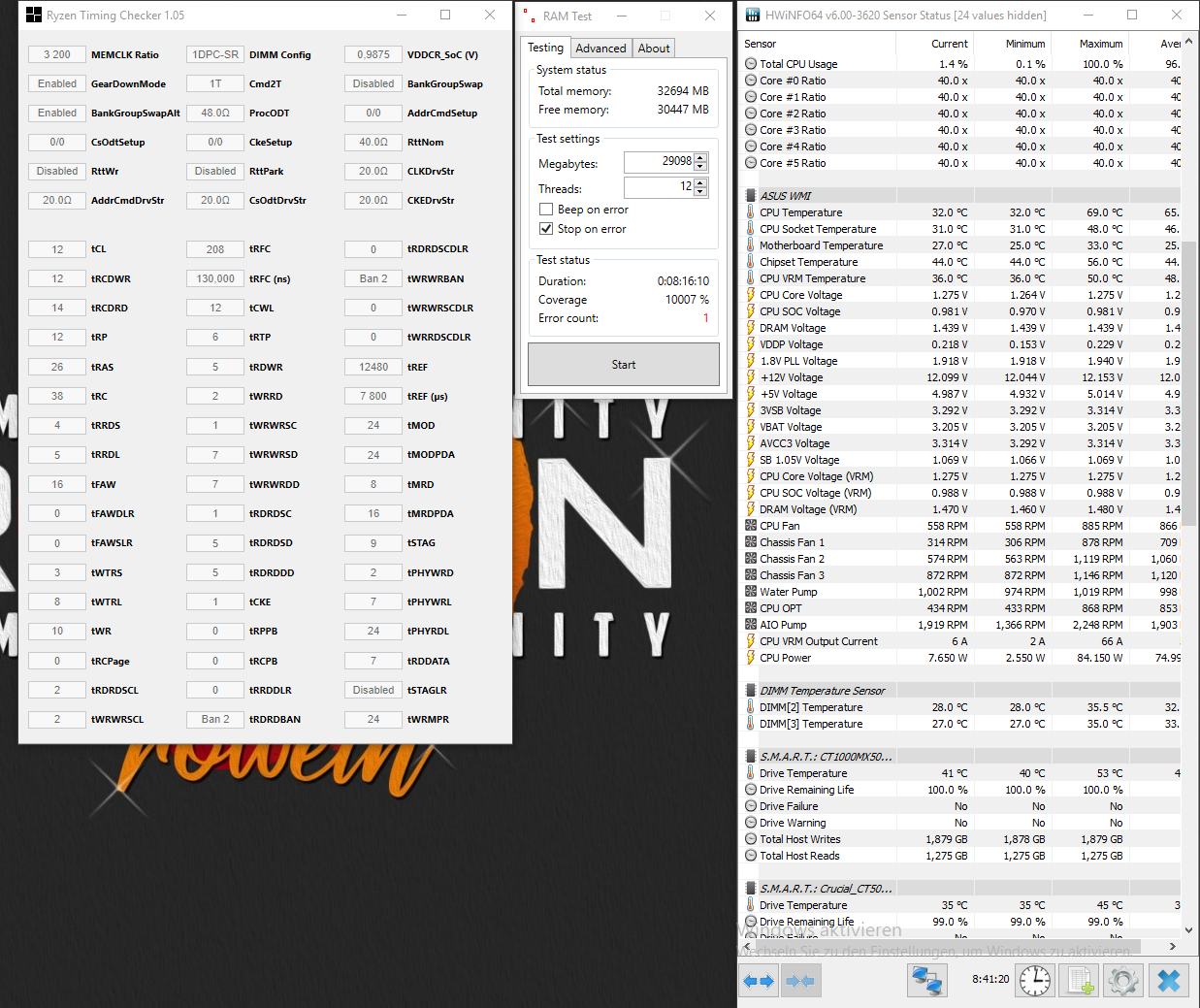Click the clock icon beside Total CPU Usage
Screen dimensions: 1200x1008
coord(750,64)
